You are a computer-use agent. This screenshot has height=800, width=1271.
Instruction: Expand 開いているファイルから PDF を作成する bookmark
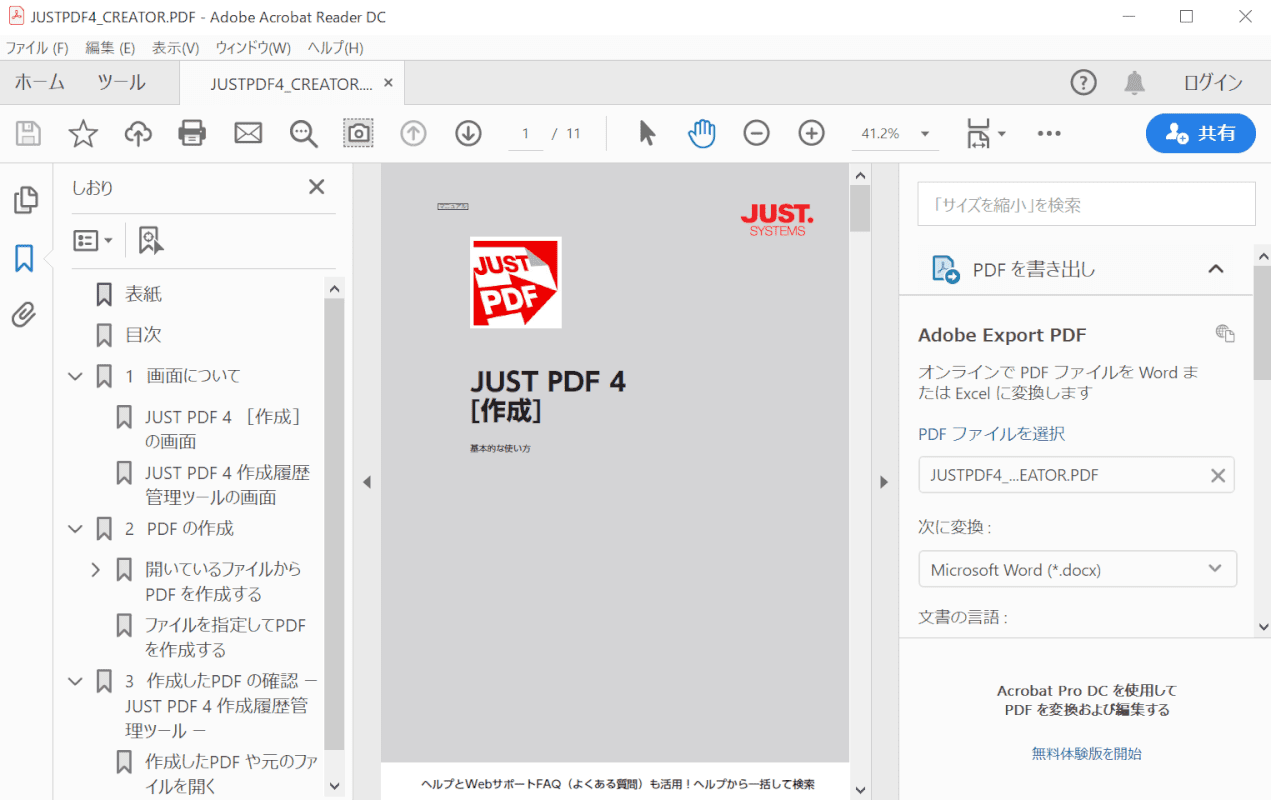96,570
